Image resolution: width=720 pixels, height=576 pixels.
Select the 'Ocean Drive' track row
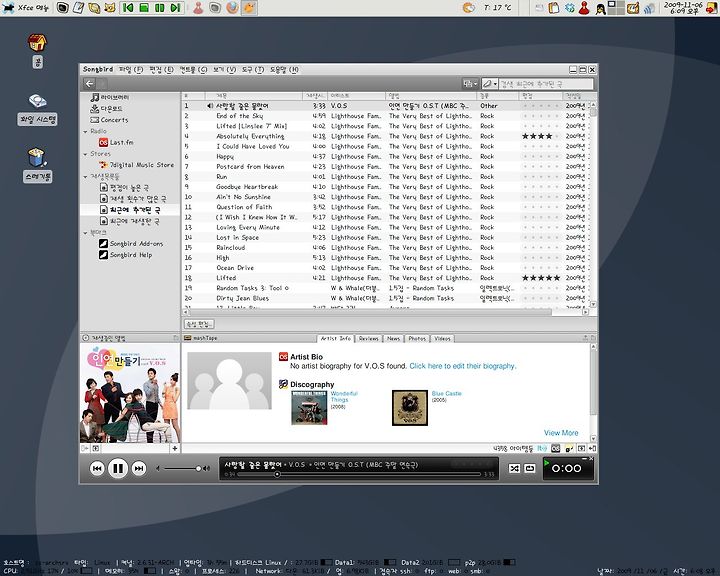pos(386,268)
